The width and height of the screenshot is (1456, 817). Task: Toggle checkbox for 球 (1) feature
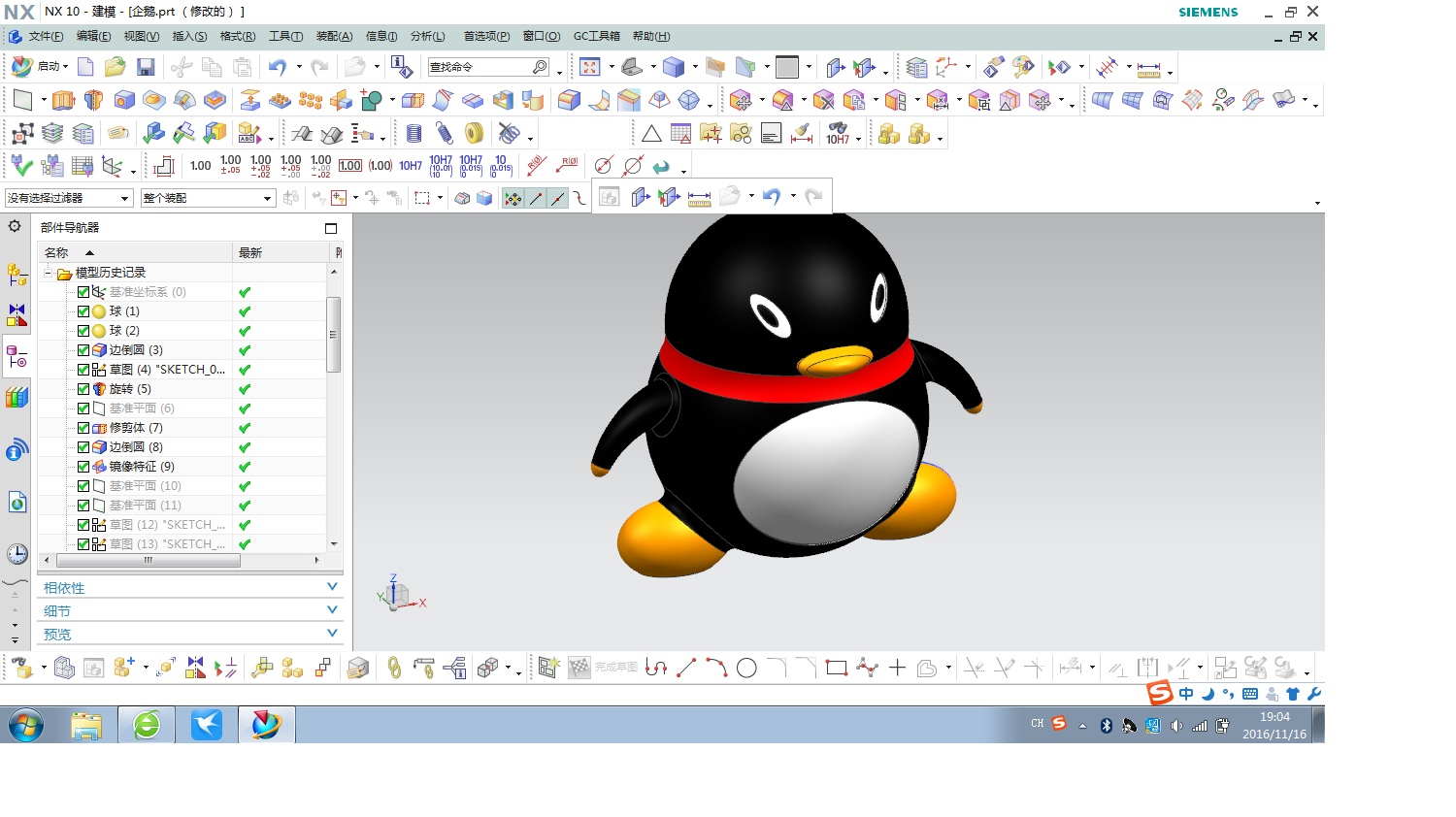click(83, 311)
